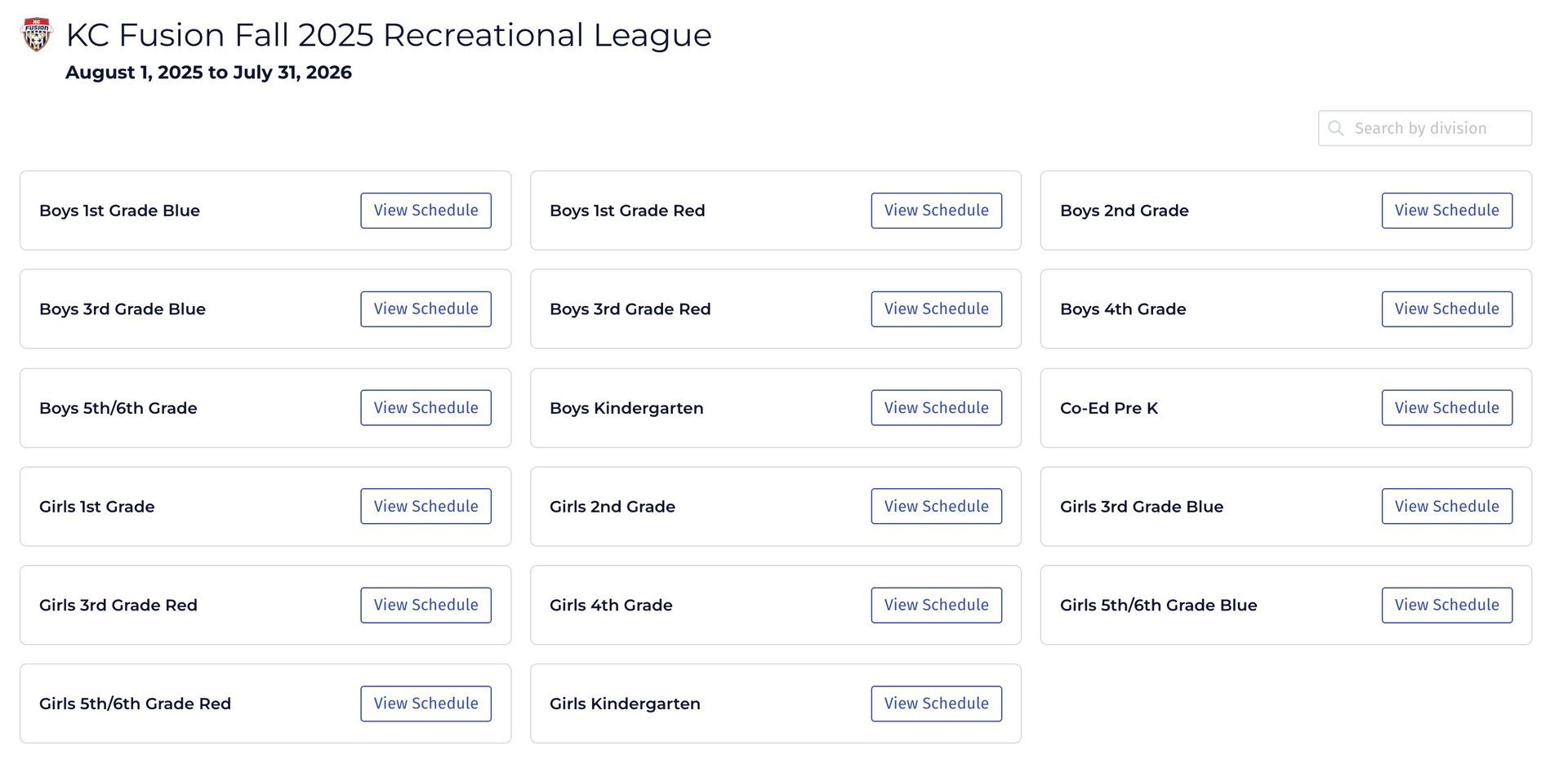View schedule for Boys 1st Grade Blue
The width and height of the screenshot is (1568, 777).
click(x=426, y=211)
